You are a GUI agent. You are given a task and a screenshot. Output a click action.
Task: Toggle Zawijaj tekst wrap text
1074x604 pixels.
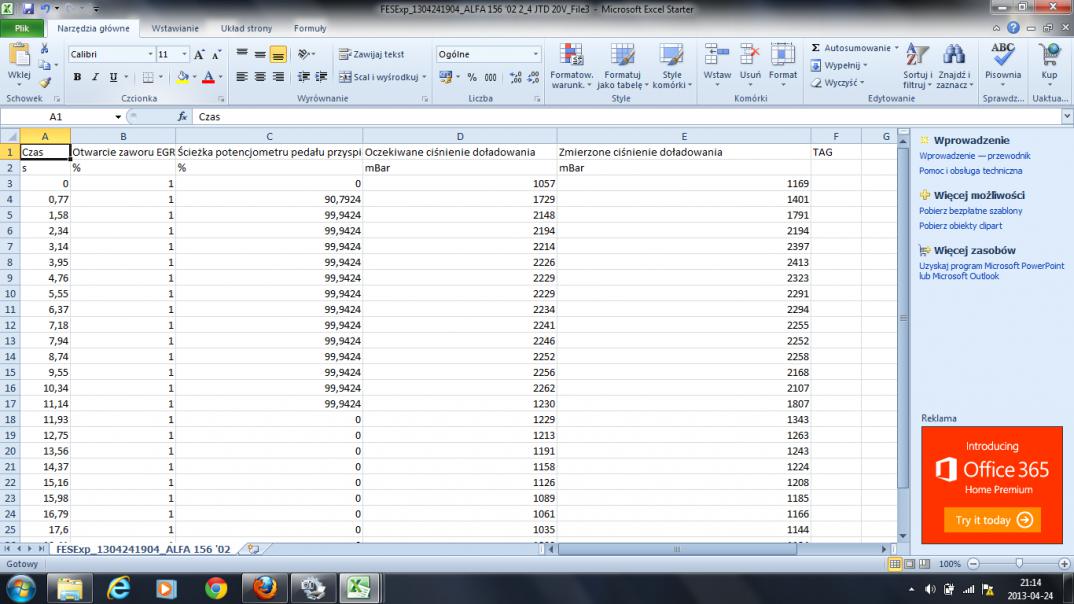point(371,54)
